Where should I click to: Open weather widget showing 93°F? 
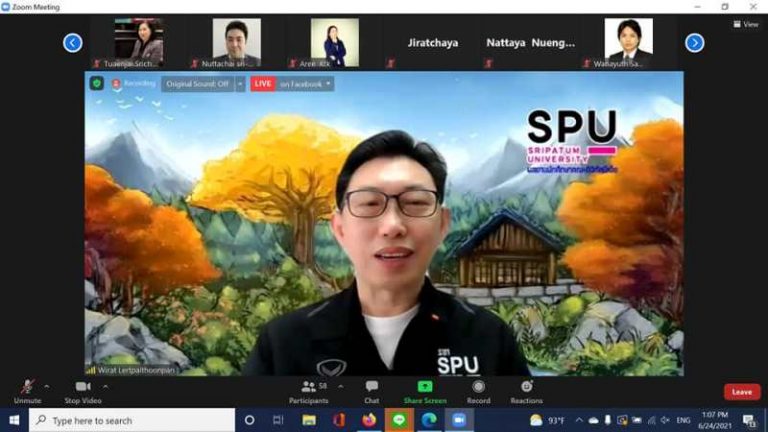coord(548,420)
